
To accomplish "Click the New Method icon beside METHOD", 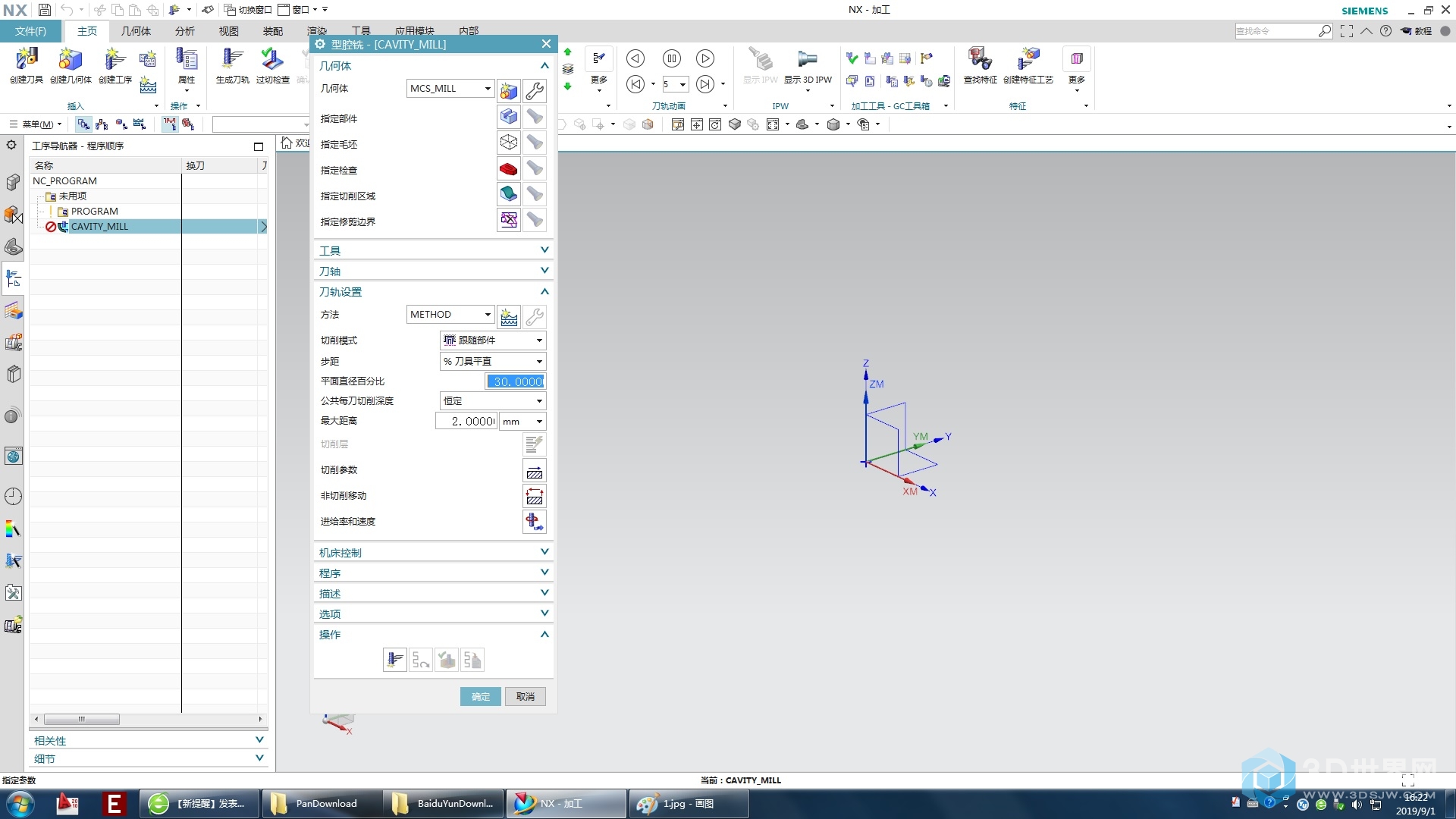I will (509, 316).
